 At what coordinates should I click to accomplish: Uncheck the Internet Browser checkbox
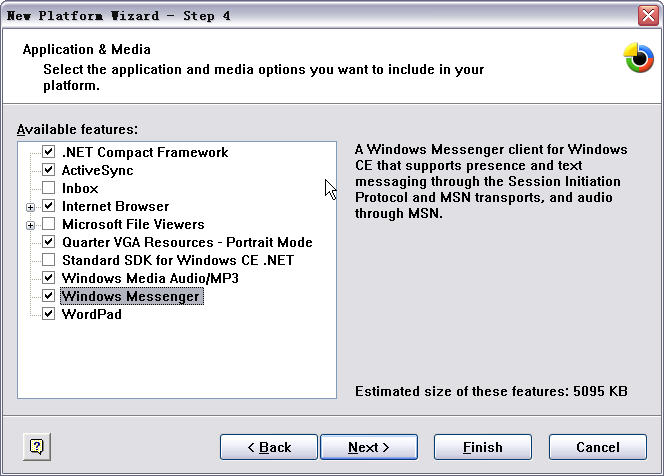48,206
